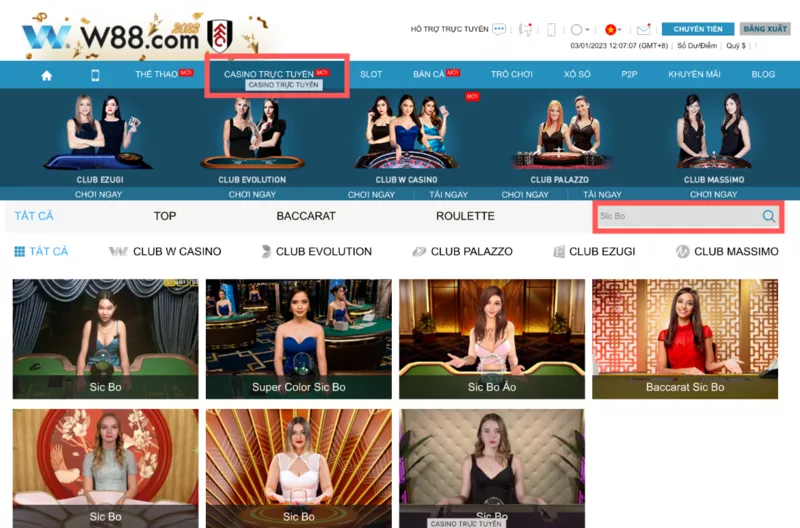Click TẢI NGAY under Club W Casino
The width and height of the screenshot is (800, 528).
[448, 194]
